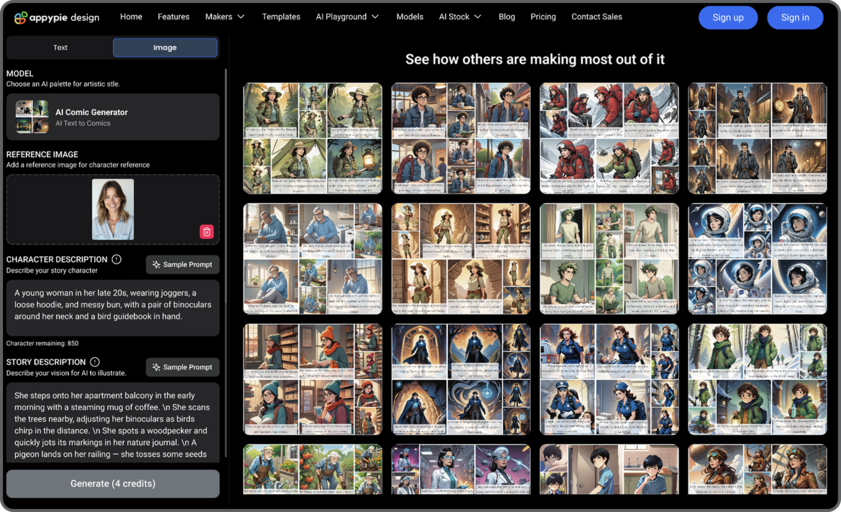Open the Contact Sales link
The width and height of the screenshot is (841, 512).
point(596,17)
